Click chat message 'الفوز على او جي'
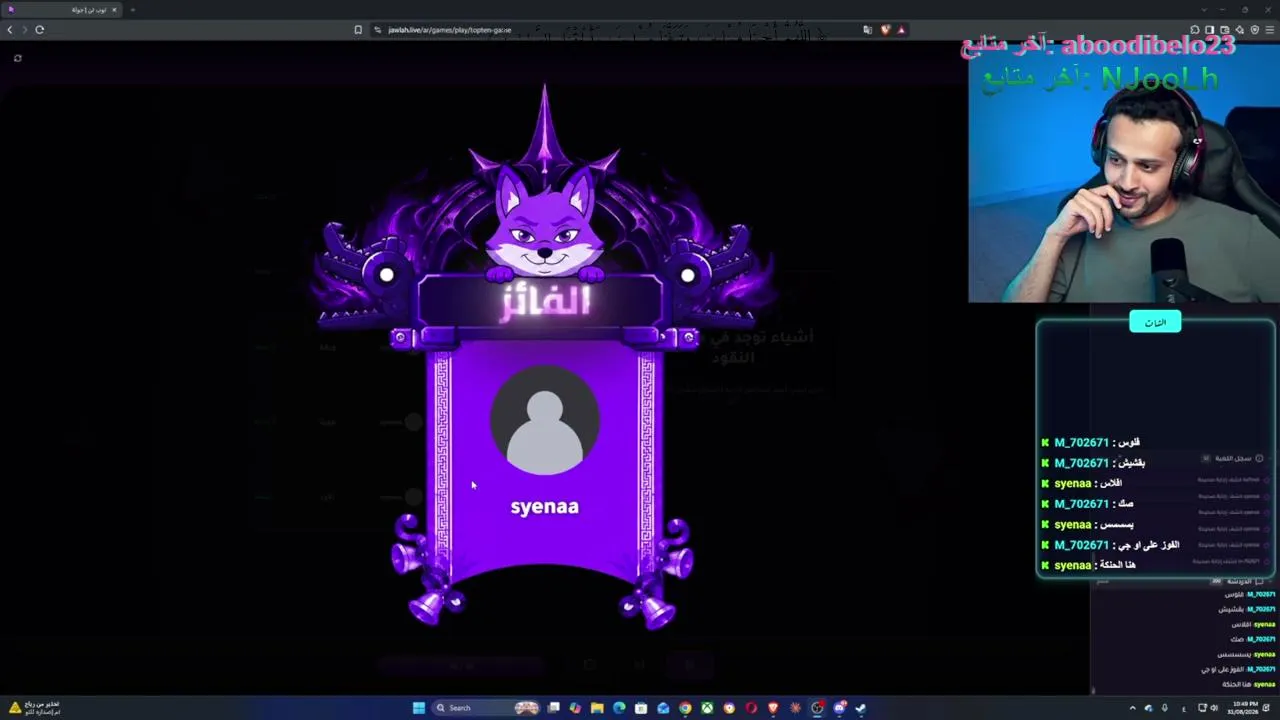The height and width of the screenshot is (720, 1280). [1149, 545]
